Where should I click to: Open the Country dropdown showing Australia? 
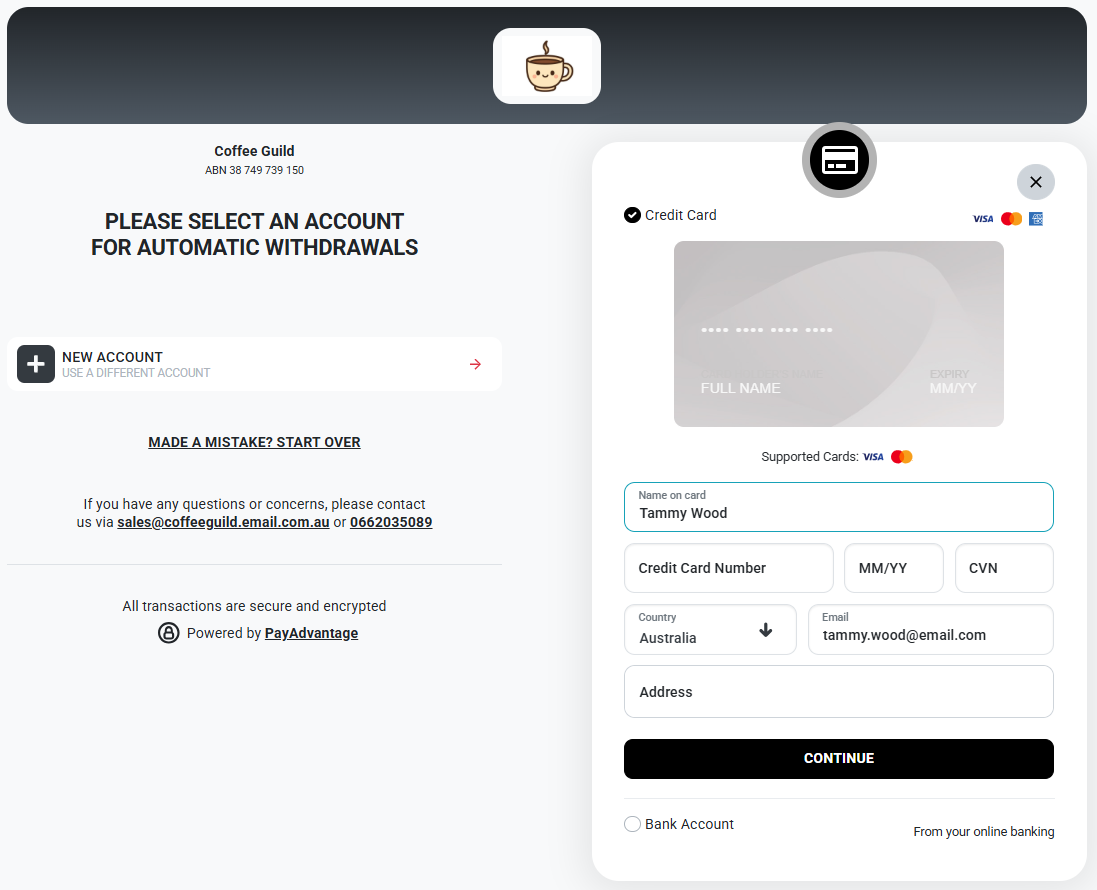(710, 630)
